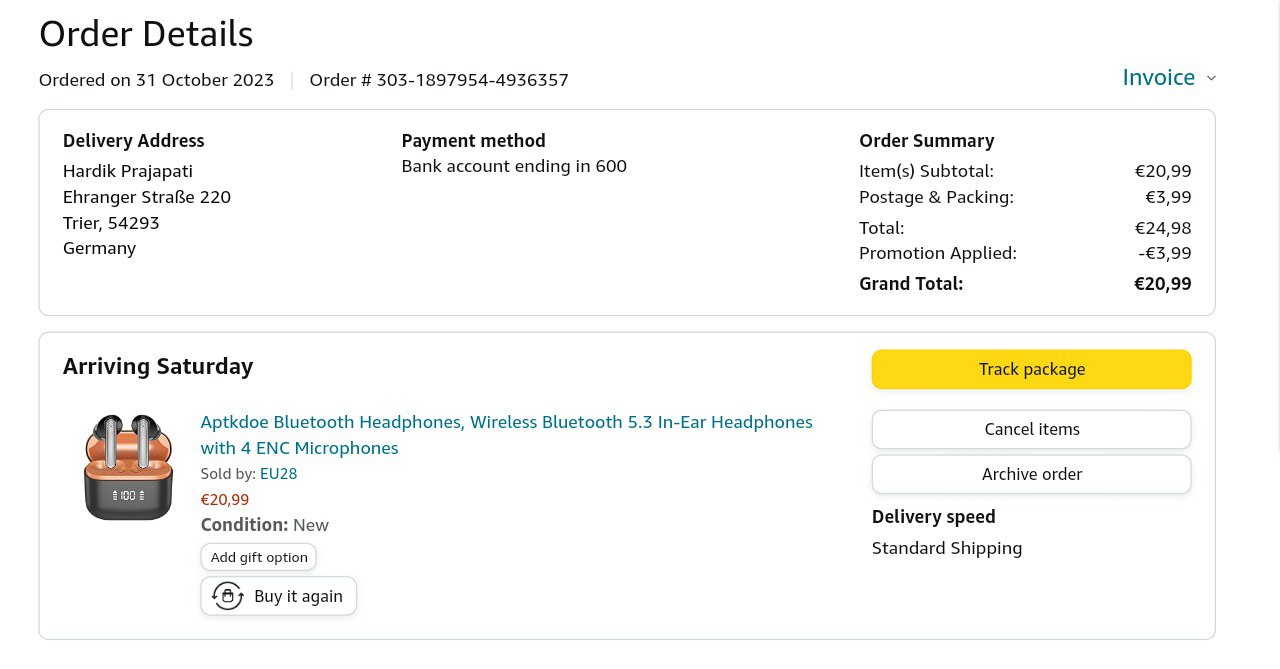Click the Promotion Applied discount amount
This screenshot has height=669, width=1280.
1164,253
